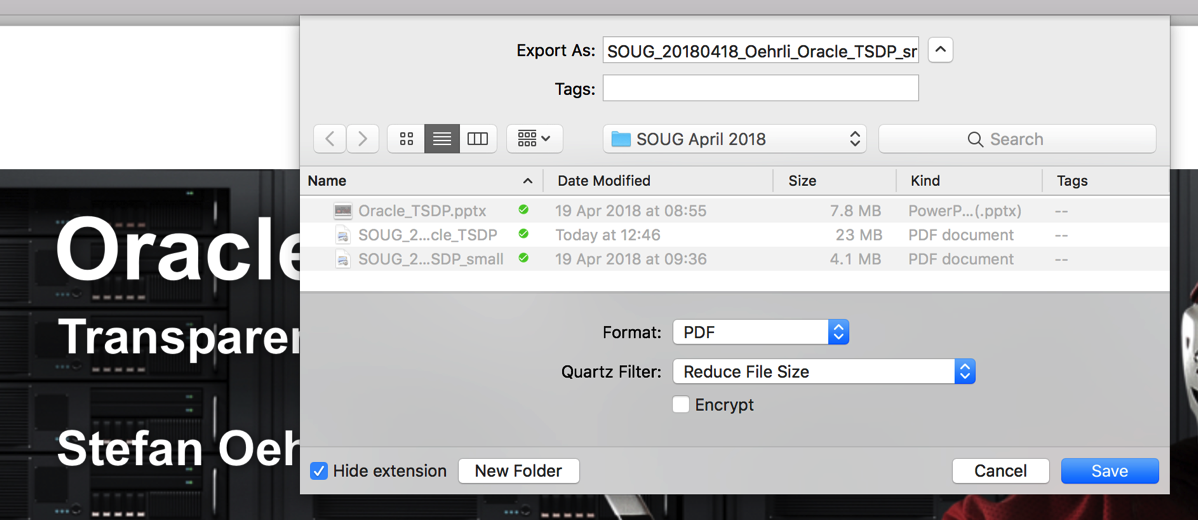Image resolution: width=1198 pixels, height=520 pixels.
Task: Click into the Search field
Action: pyautogui.click(x=1017, y=139)
